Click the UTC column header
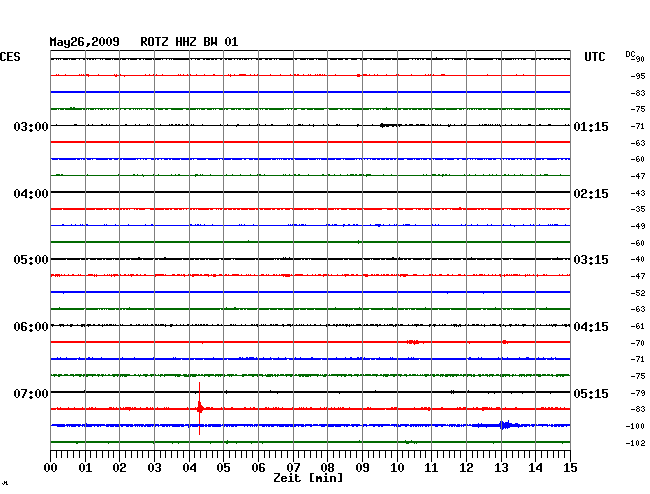The height and width of the screenshot is (494, 650). [594, 57]
